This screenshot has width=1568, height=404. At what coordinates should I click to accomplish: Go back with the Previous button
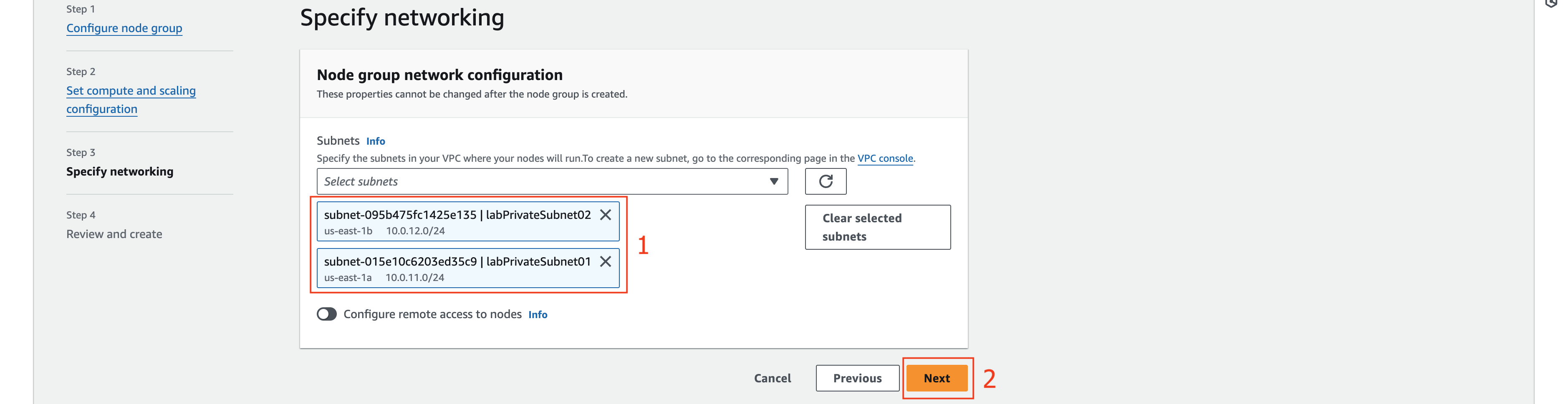[x=857, y=379]
